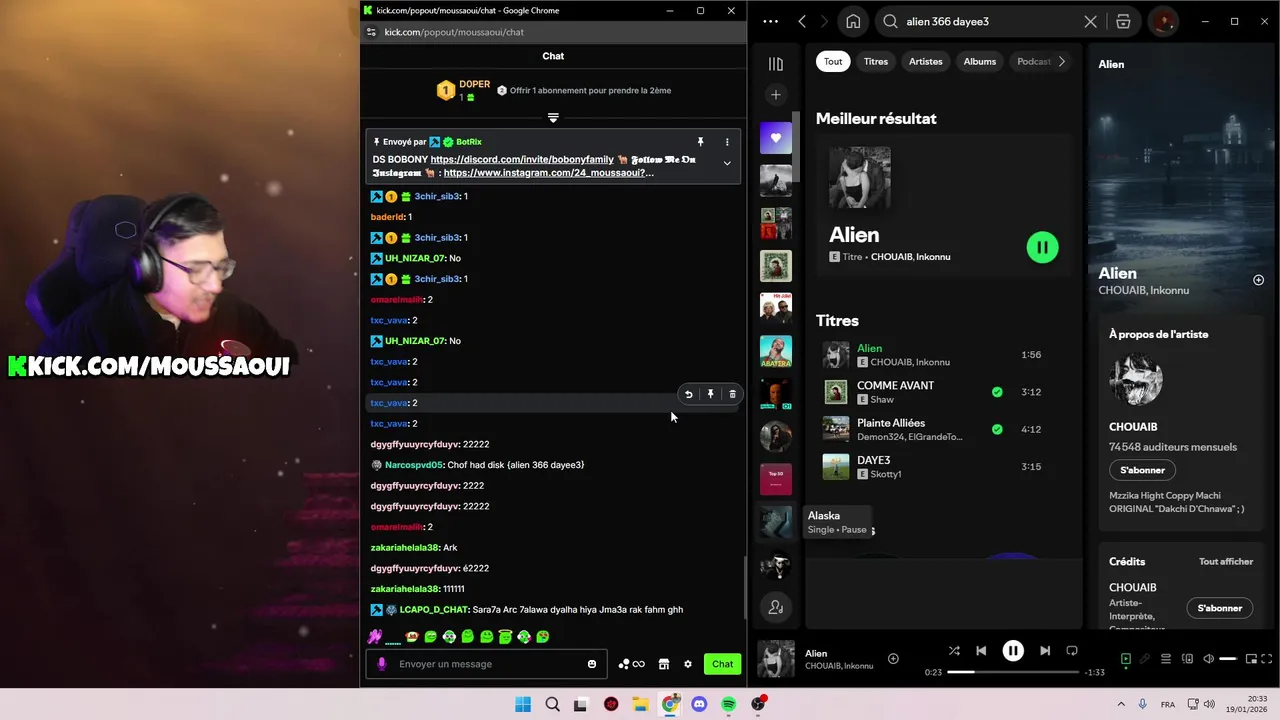Open Windows Start menu in taskbar
Viewport: 1280px width, 720px height.
point(523,704)
